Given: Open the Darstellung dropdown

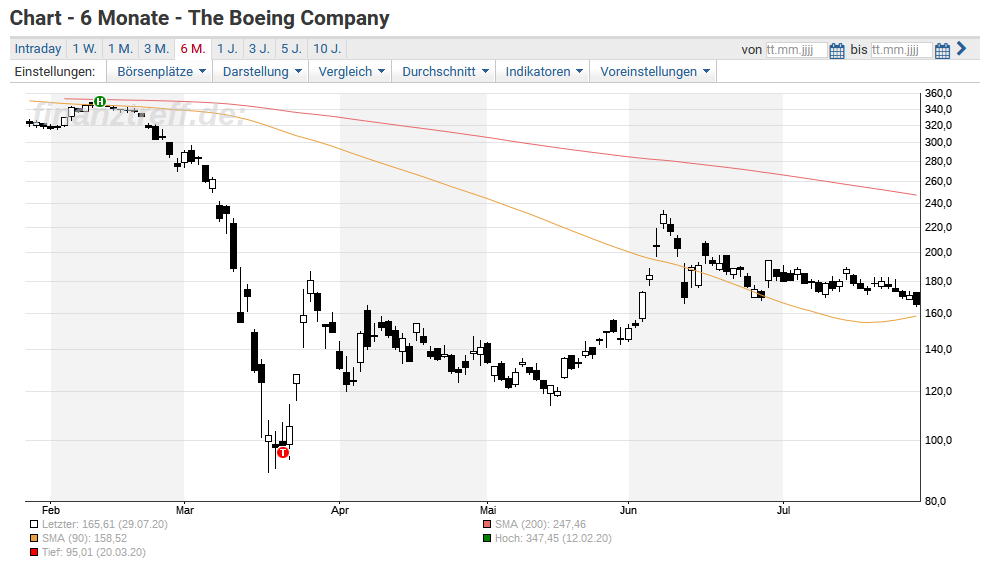Looking at the screenshot, I should point(261,72).
